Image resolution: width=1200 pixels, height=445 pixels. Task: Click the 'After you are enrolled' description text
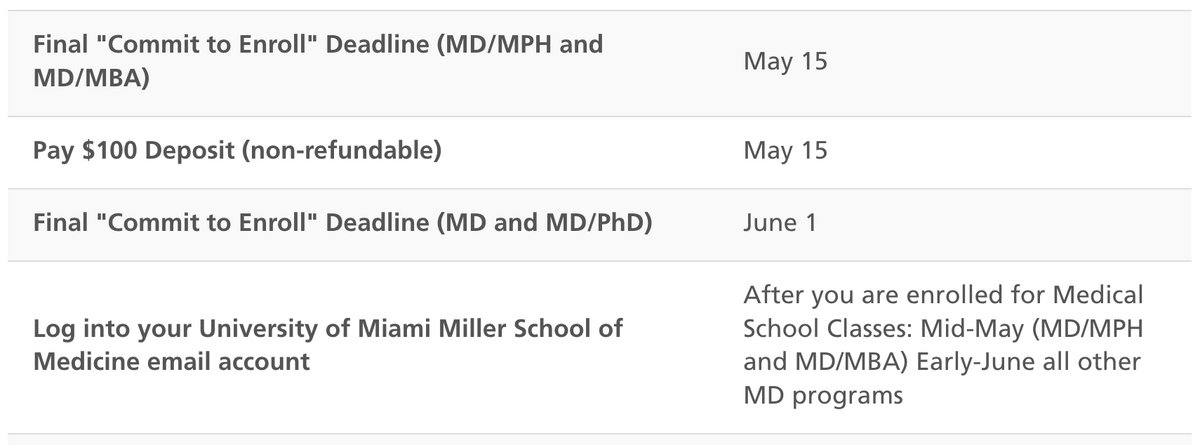943,345
